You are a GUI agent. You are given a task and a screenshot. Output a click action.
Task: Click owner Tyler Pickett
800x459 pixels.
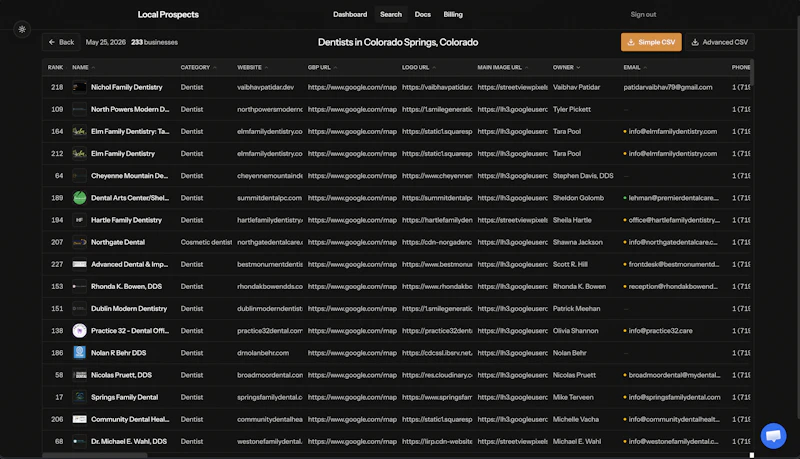click(572, 109)
